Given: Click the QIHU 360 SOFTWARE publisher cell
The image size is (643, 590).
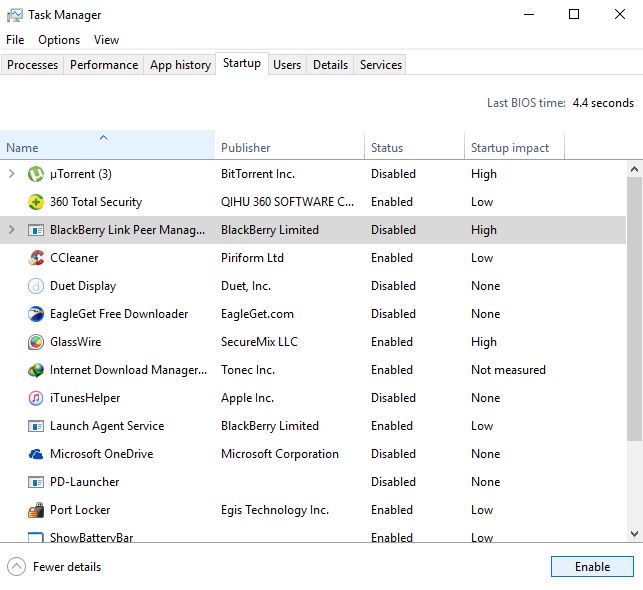Looking at the screenshot, I should tap(287, 202).
